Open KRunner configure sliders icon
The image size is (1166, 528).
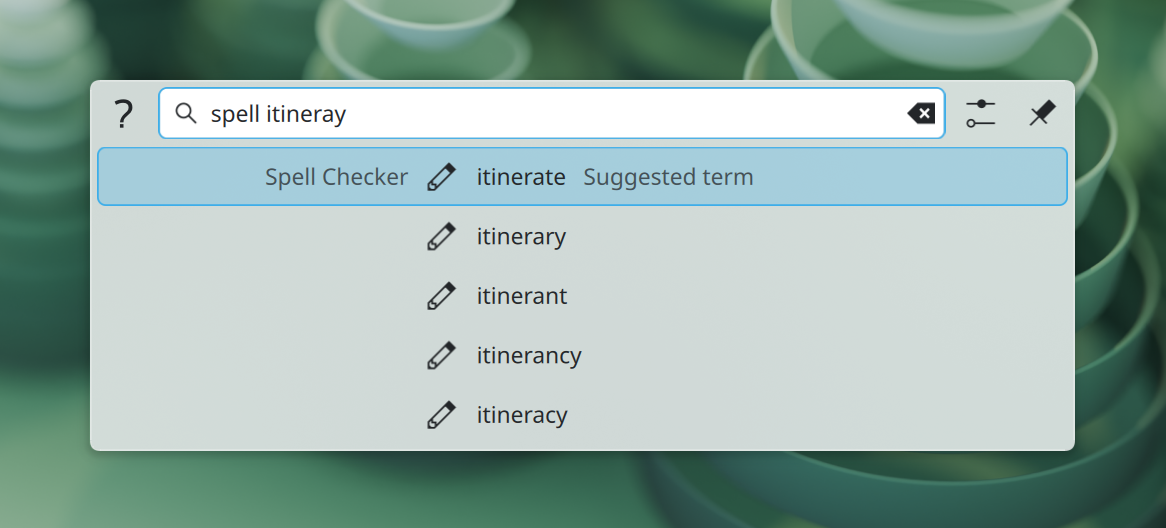pyautogui.click(x=981, y=114)
